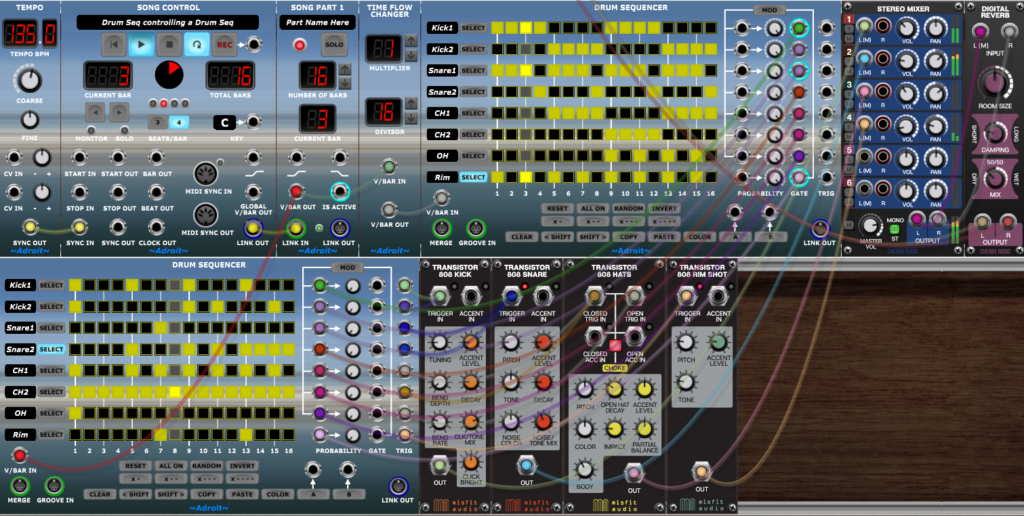Open the KEY selector showing C
The image size is (1024, 516).
point(225,122)
